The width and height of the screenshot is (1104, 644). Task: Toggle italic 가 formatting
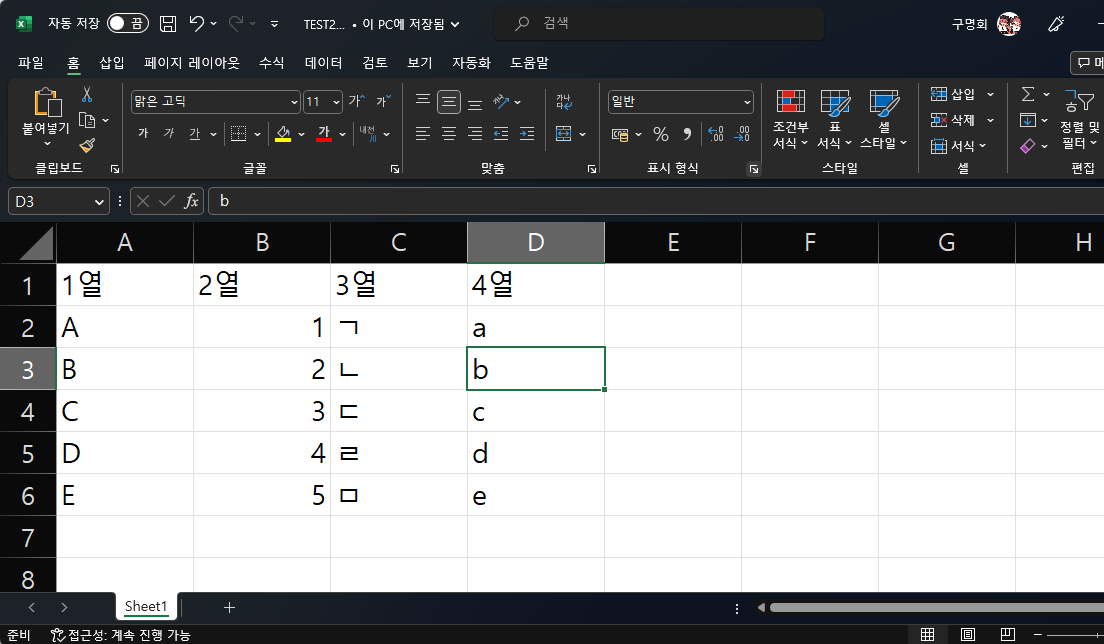169,134
